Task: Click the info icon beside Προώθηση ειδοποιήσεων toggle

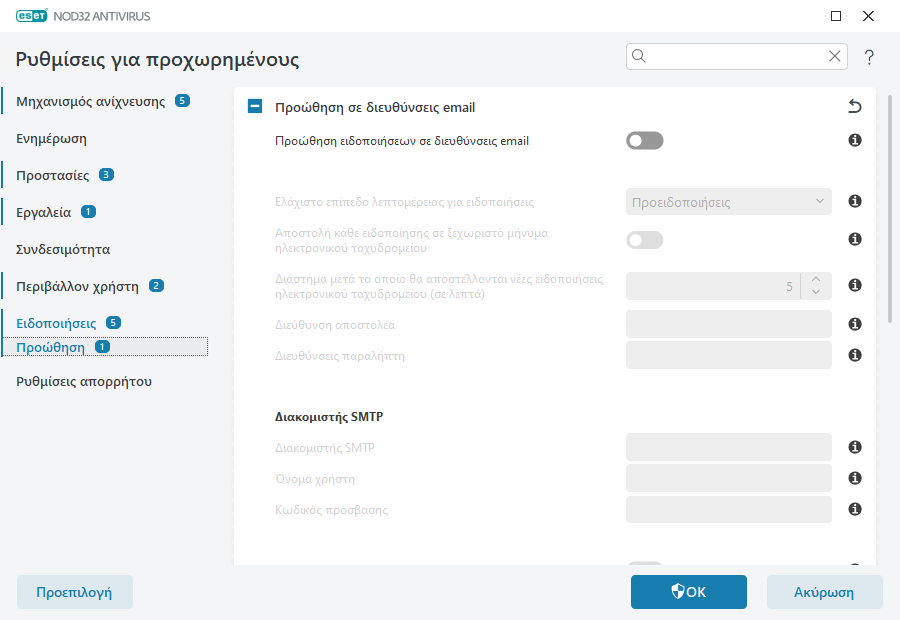Action: [855, 141]
